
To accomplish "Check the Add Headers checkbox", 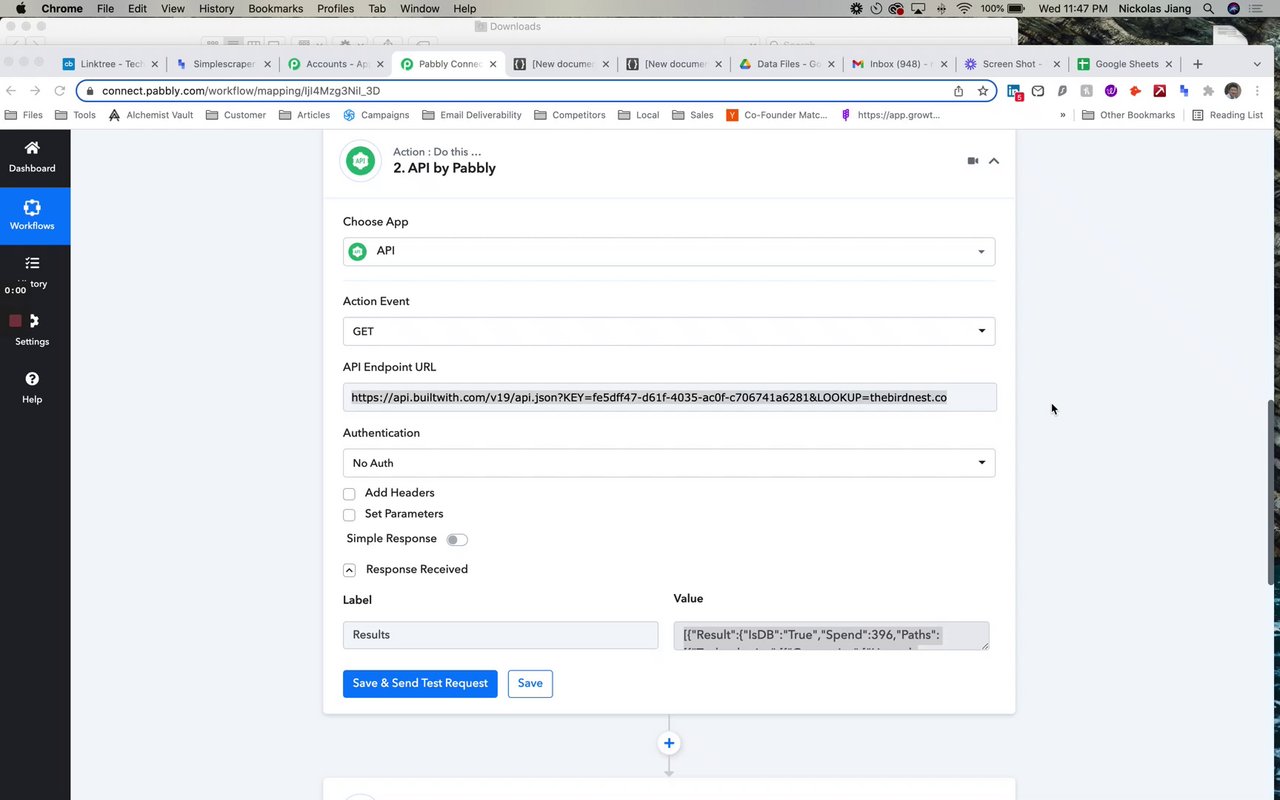I will [349, 494].
